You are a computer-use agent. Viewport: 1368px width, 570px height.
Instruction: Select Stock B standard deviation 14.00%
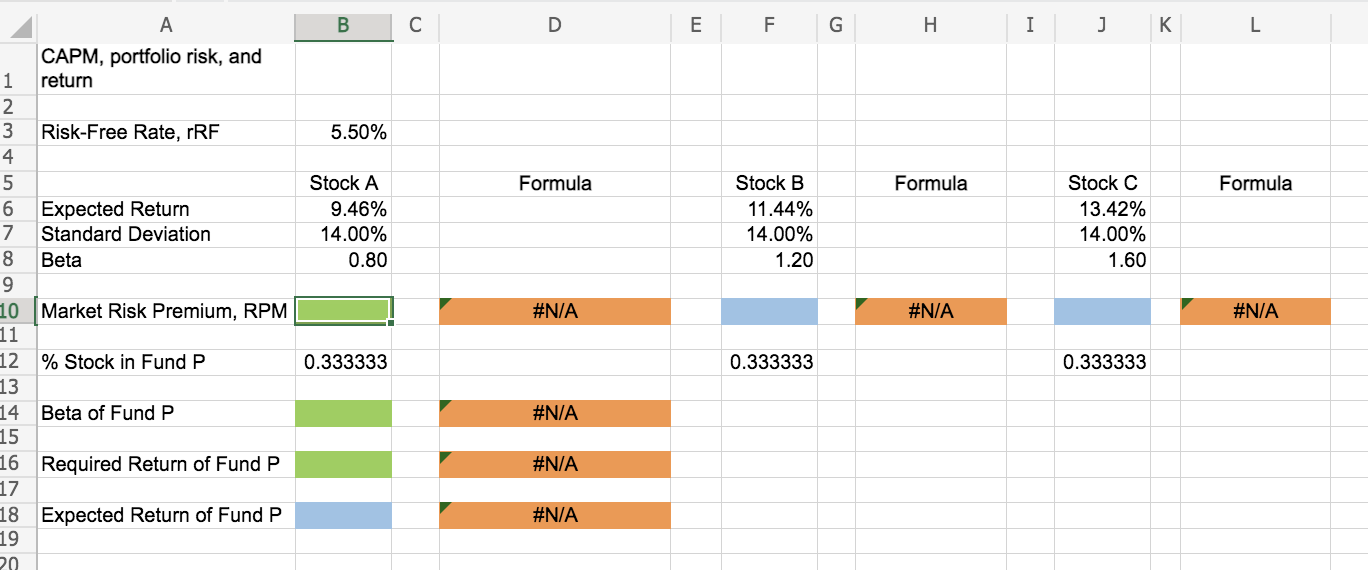[x=769, y=234]
